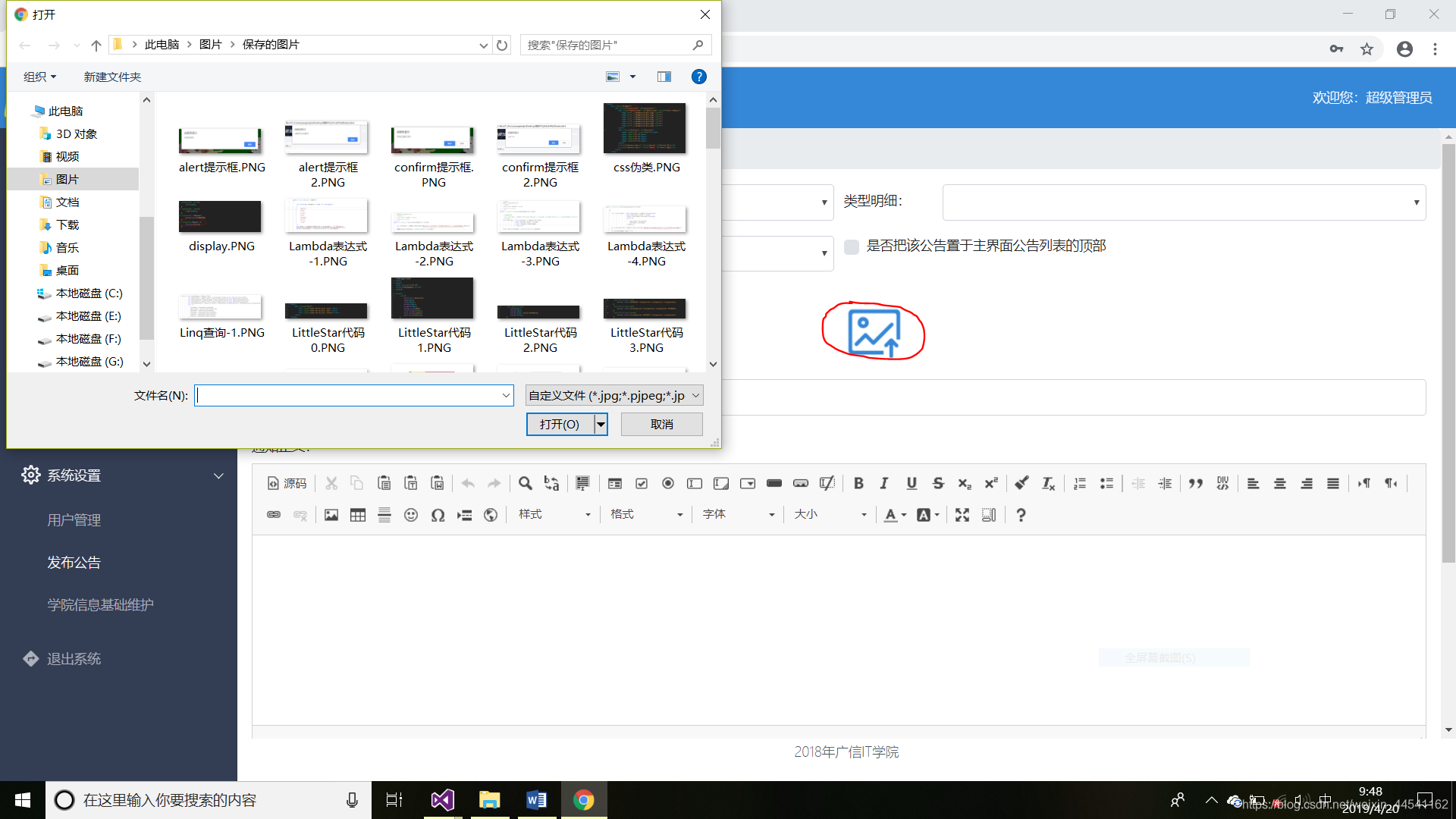Insert special character omega icon

pos(438,516)
